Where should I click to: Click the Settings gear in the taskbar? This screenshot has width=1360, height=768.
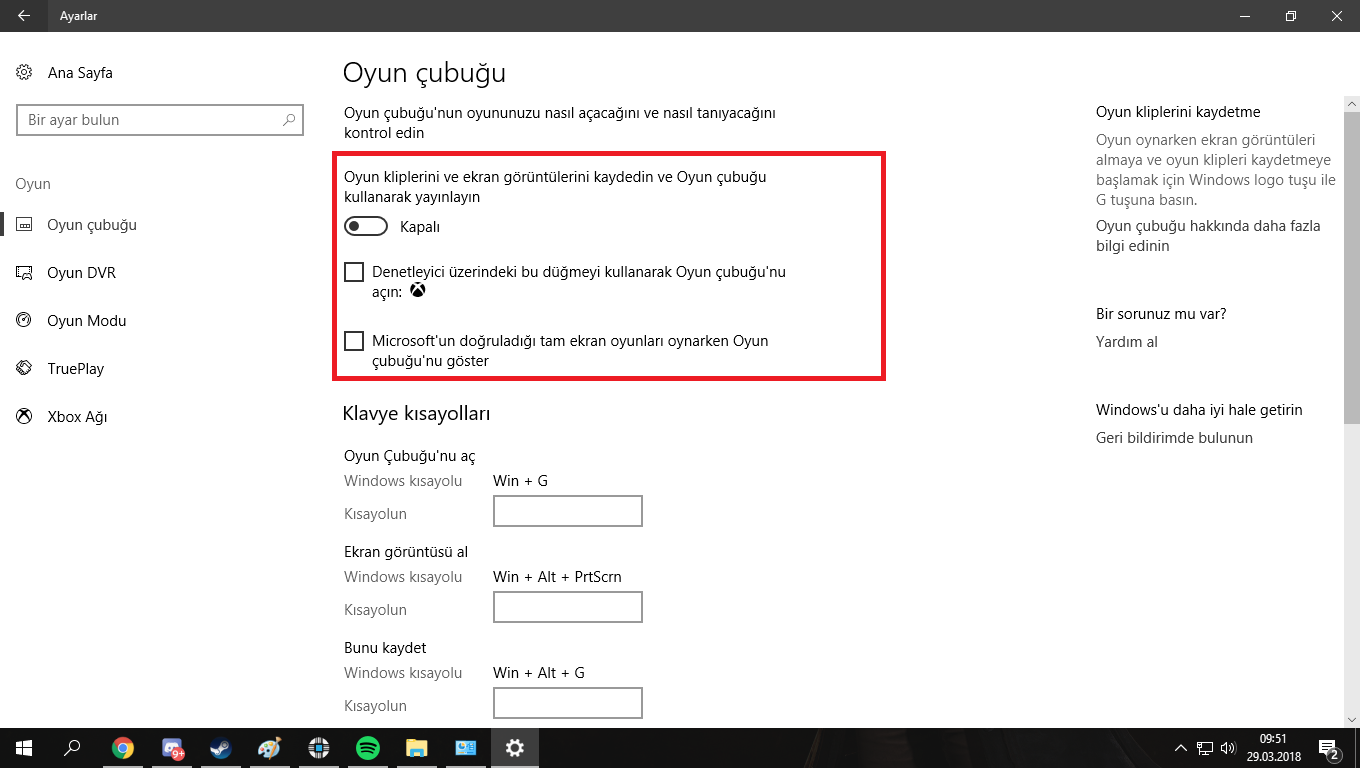pyautogui.click(x=515, y=748)
